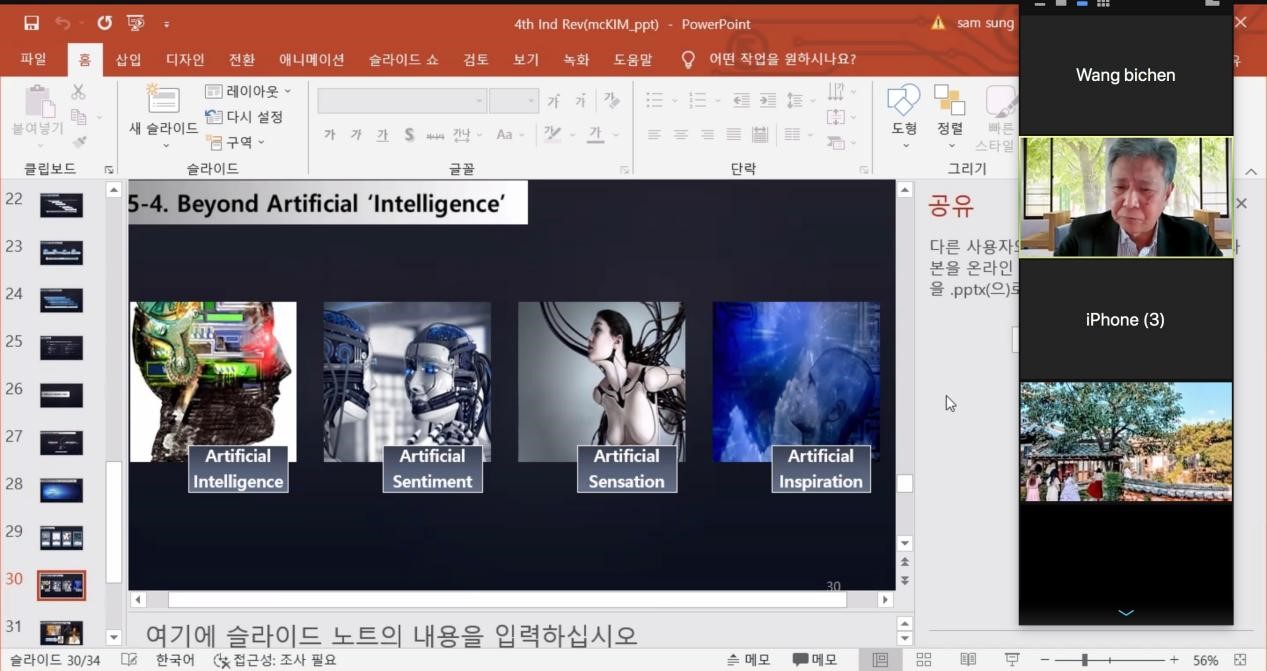Screen dimensions: 1267x671
Task: Switch to Slide Sorter view in status bar
Action: pos(924,660)
